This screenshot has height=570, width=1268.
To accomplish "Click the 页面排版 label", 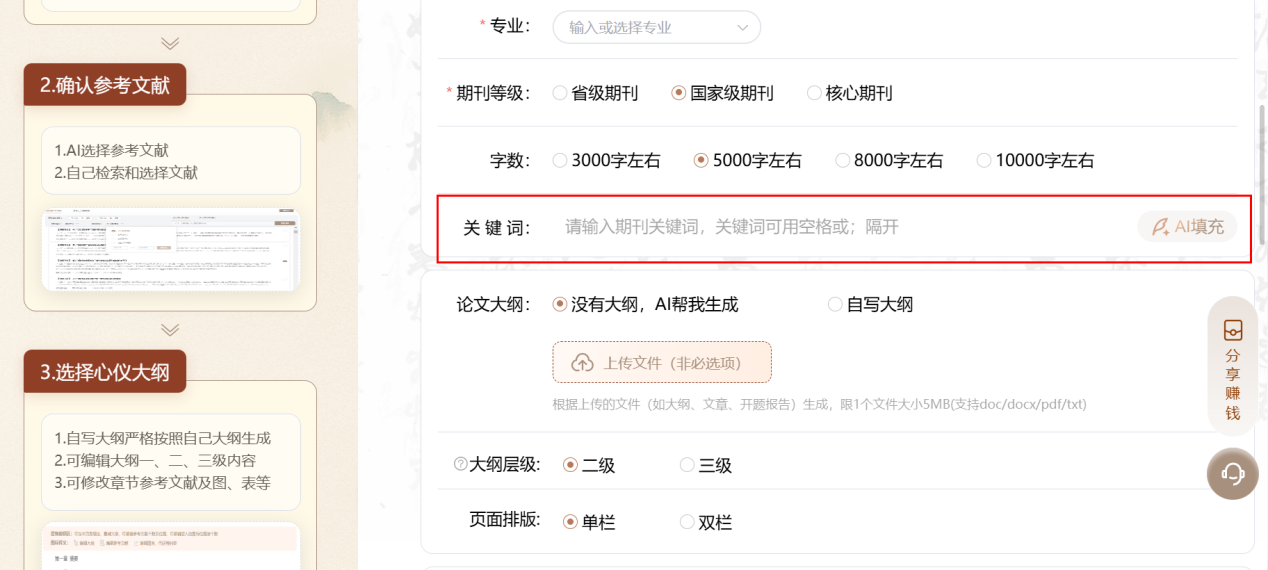I will (x=505, y=520).
